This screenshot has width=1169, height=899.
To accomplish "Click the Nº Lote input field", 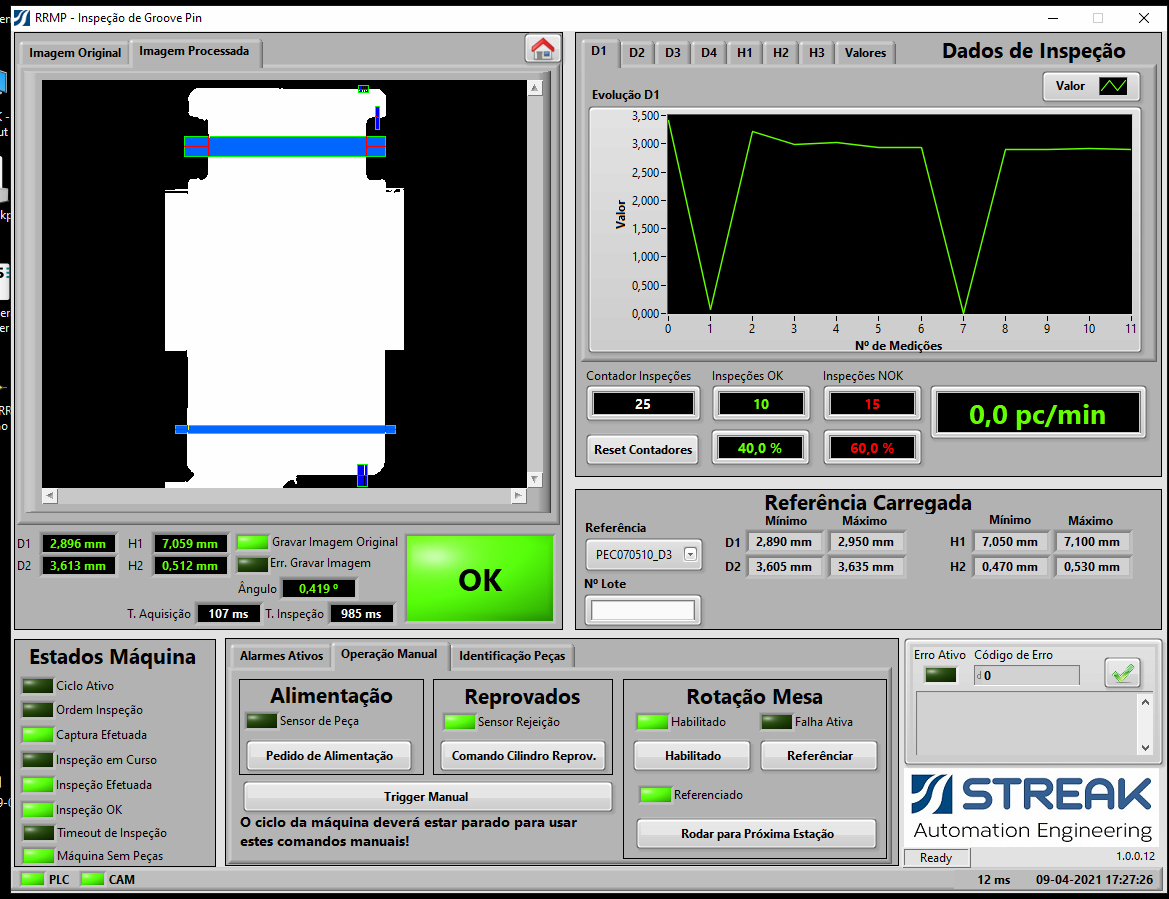I will click(643, 610).
